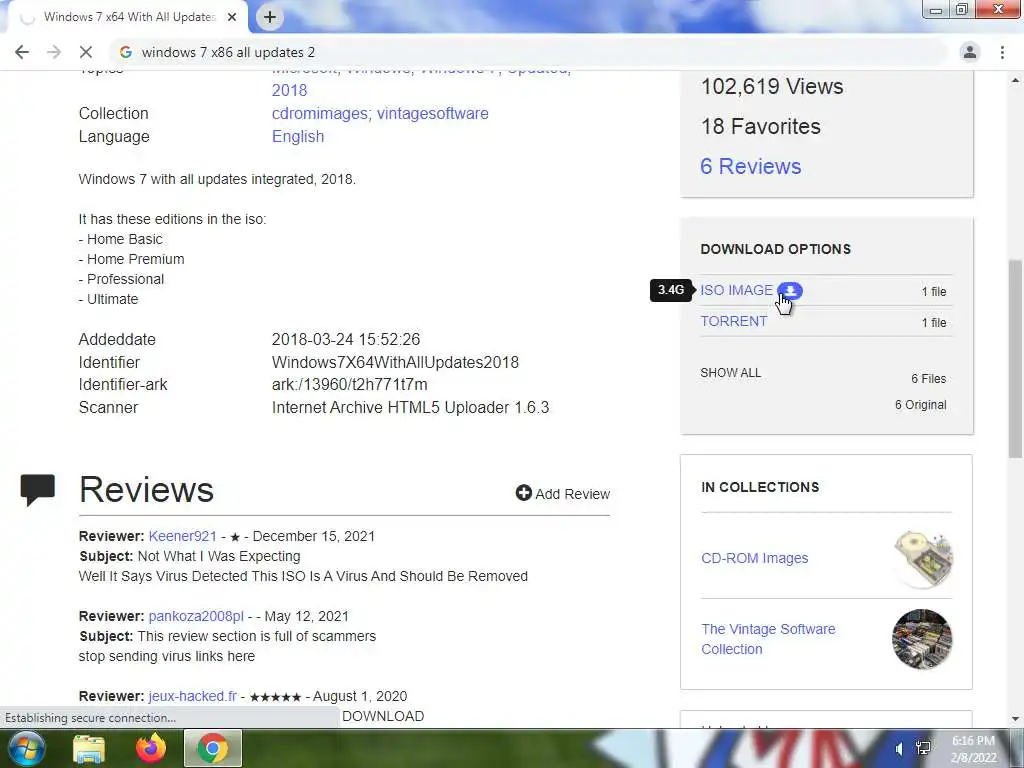Open the CD-ROM Images collection link
The width and height of the screenshot is (1024, 768).
[x=754, y=558]
